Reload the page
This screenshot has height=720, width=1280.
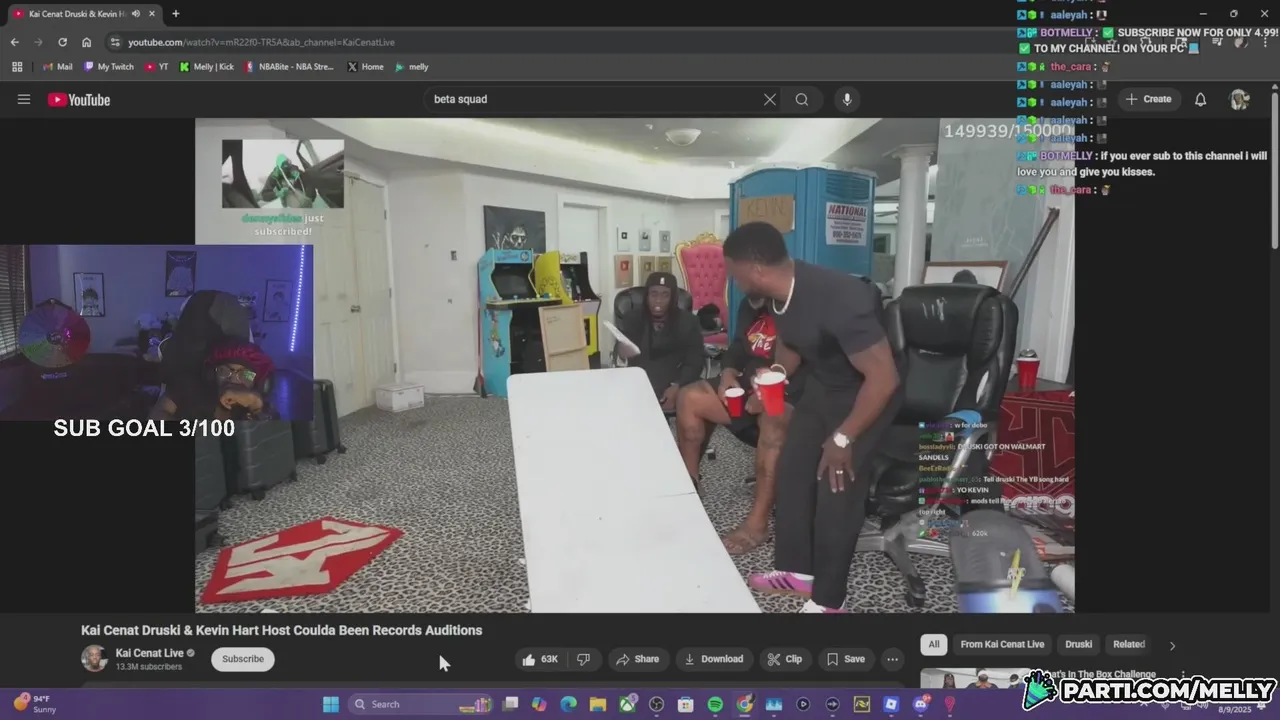(x=62, y=42)
